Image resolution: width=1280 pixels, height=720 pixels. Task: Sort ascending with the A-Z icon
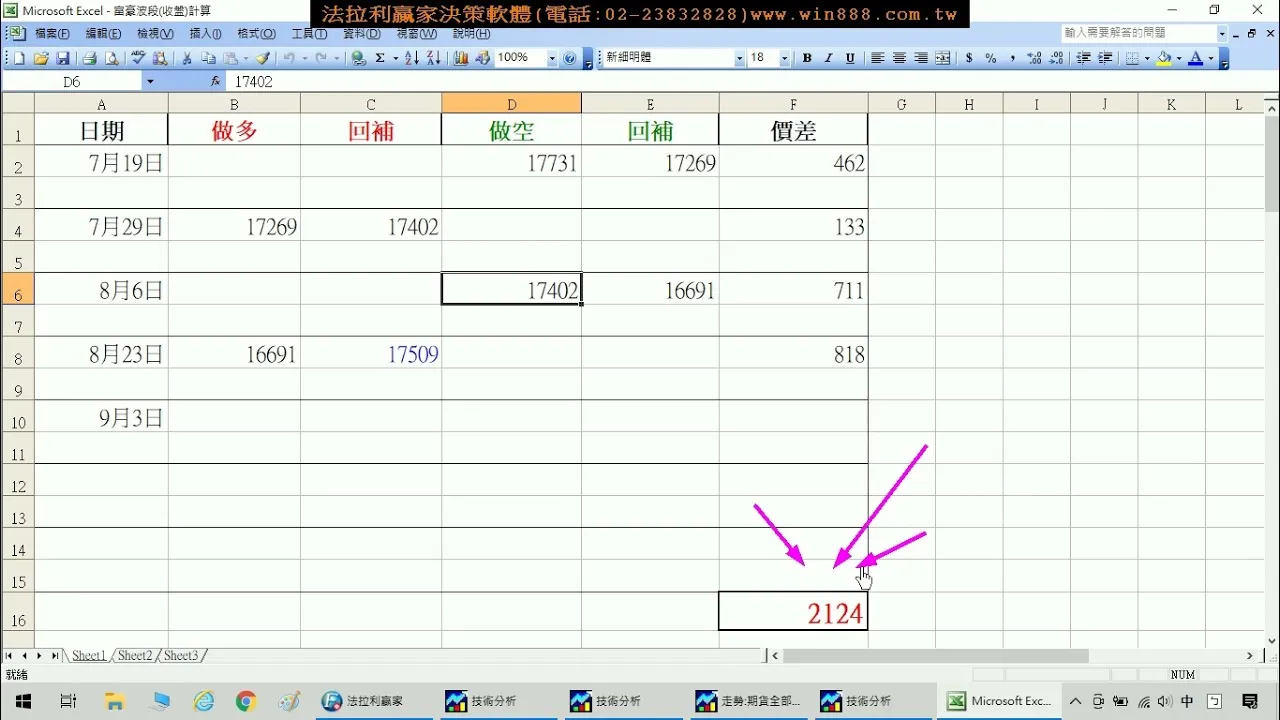coord(412,58)
